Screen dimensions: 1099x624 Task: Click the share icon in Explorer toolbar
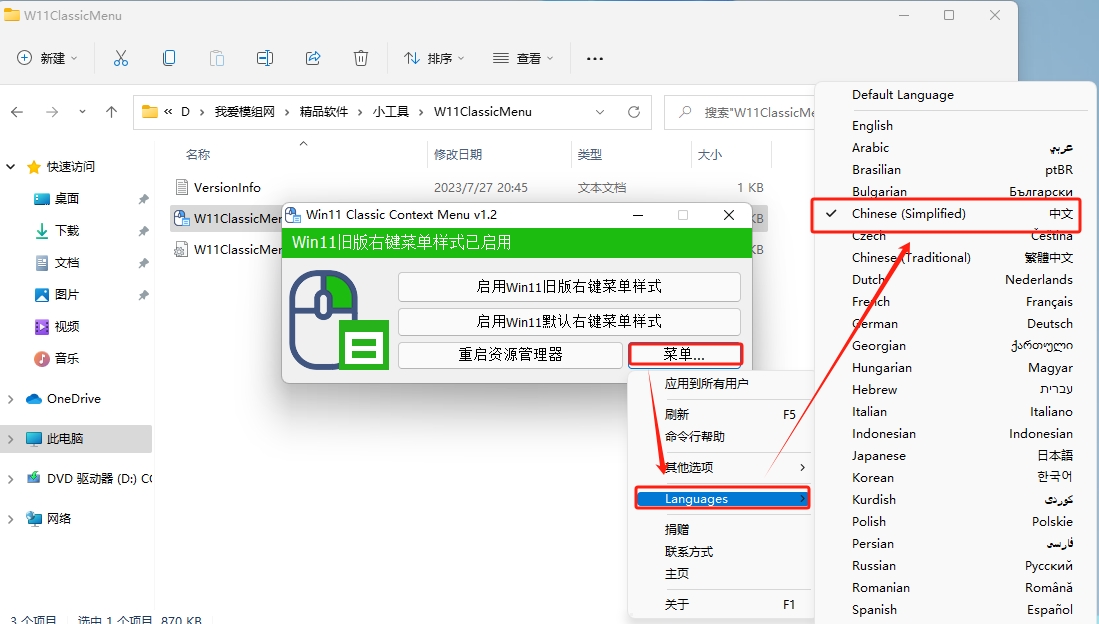(313, 58)
